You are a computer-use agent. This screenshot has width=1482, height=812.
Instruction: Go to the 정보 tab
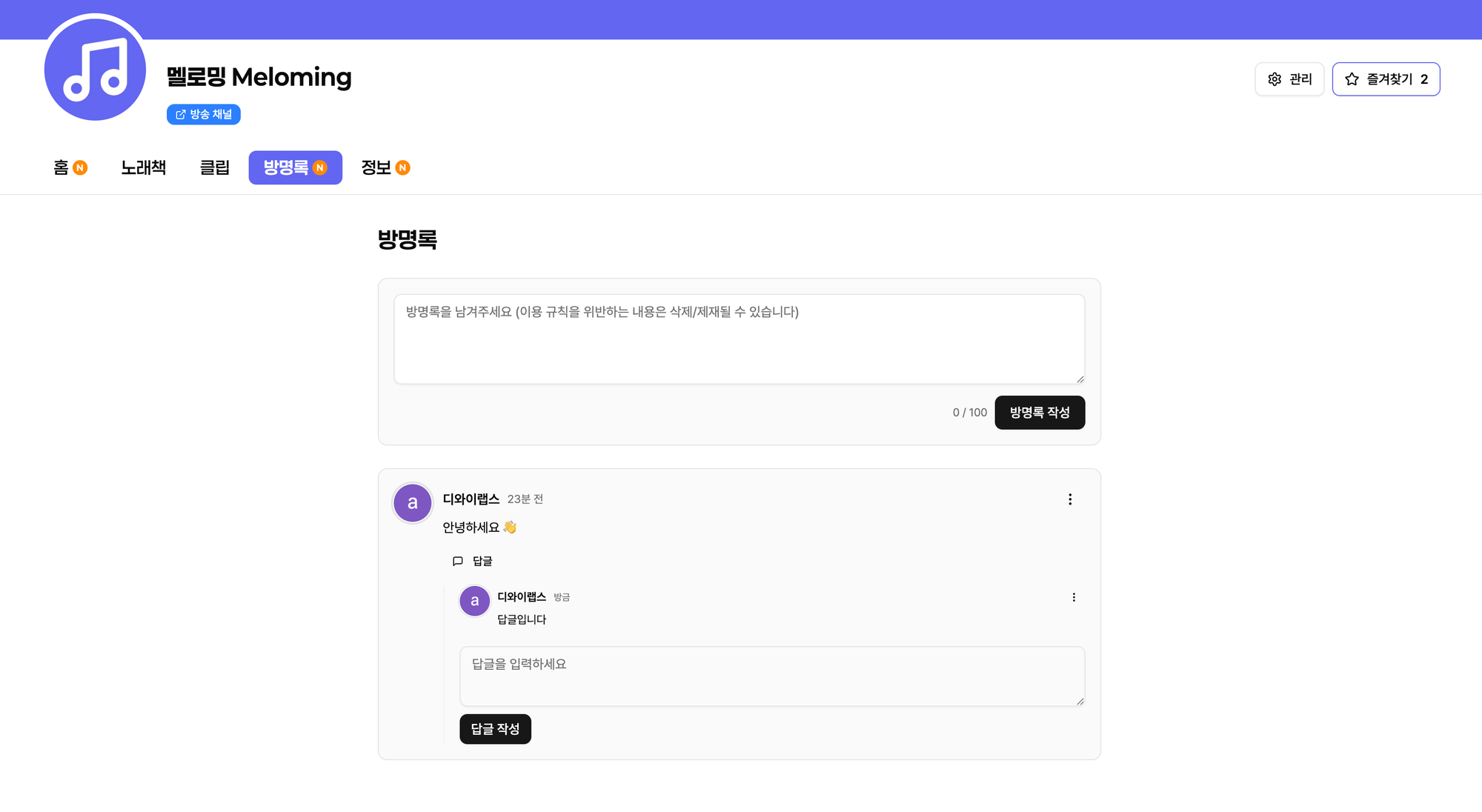tap(385, 167)
